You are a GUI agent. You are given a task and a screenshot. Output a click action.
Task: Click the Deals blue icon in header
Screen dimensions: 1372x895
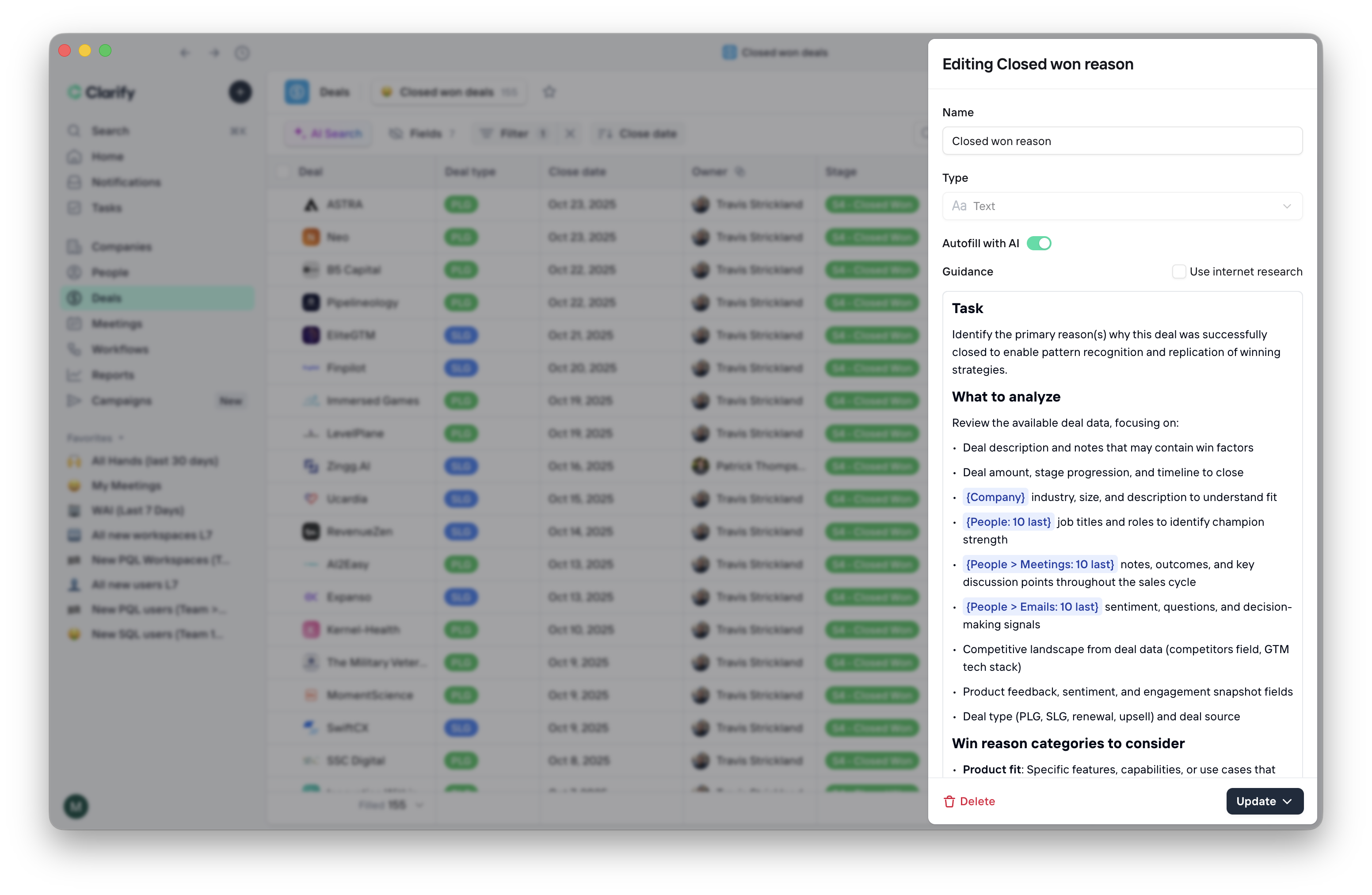click(297, 92)
